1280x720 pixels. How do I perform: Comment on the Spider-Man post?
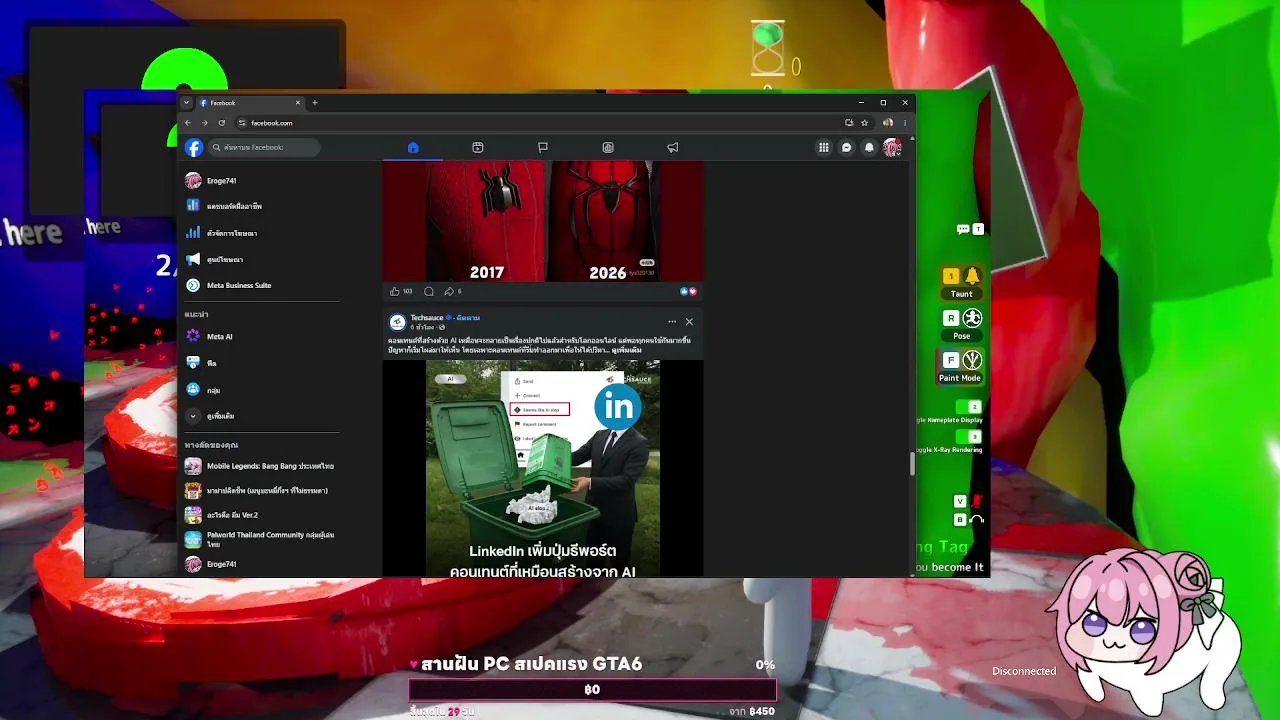429,292
